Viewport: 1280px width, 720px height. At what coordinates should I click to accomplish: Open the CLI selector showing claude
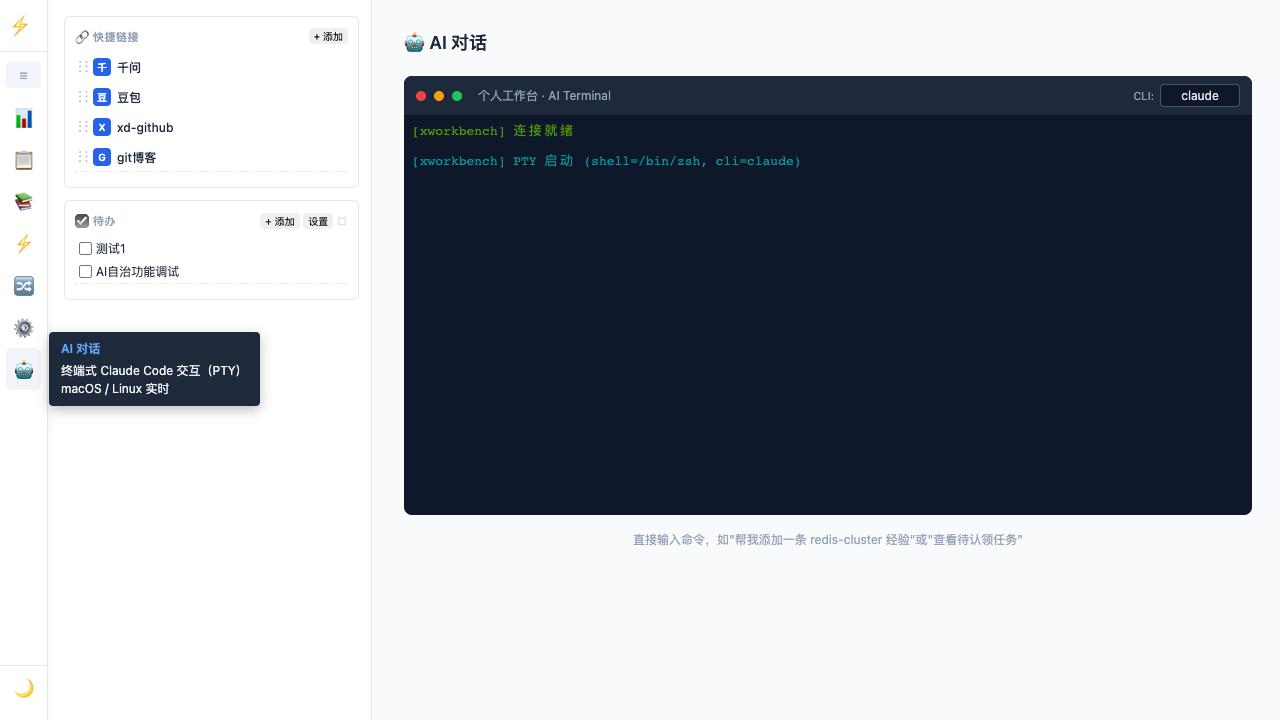click(x=1200, y=96)
